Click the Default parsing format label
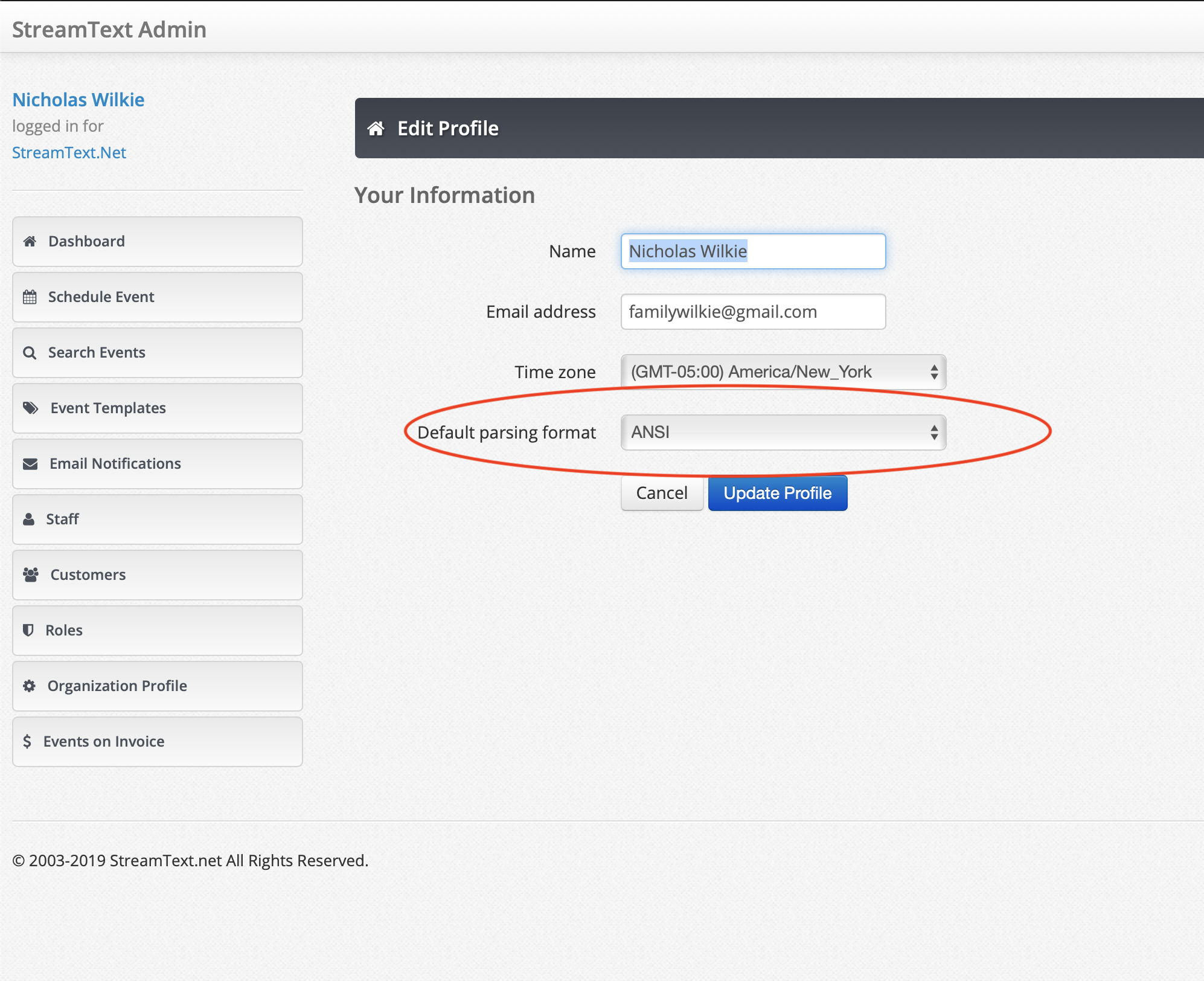The width and height of the screenshot is (1204, 981). (507, 433)
